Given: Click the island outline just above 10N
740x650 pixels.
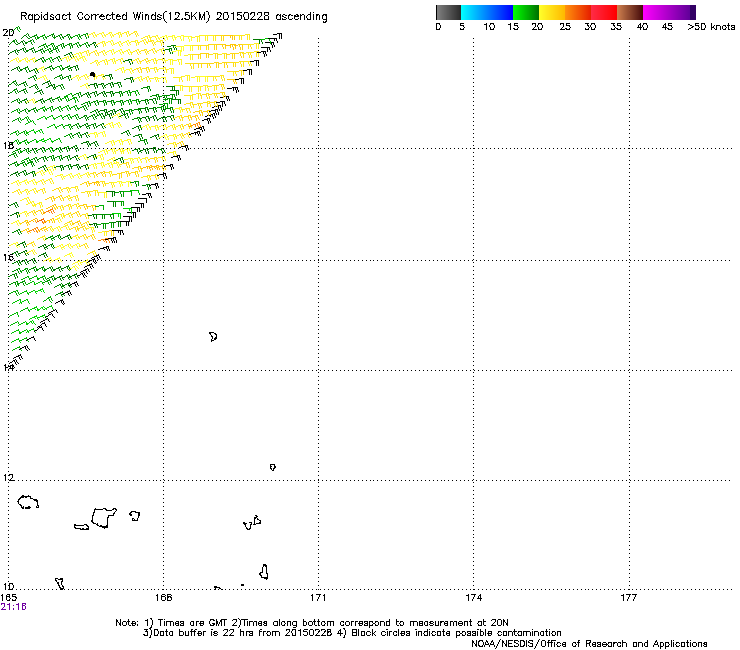Looking at the screenshot, I should [x=264, y=572].
